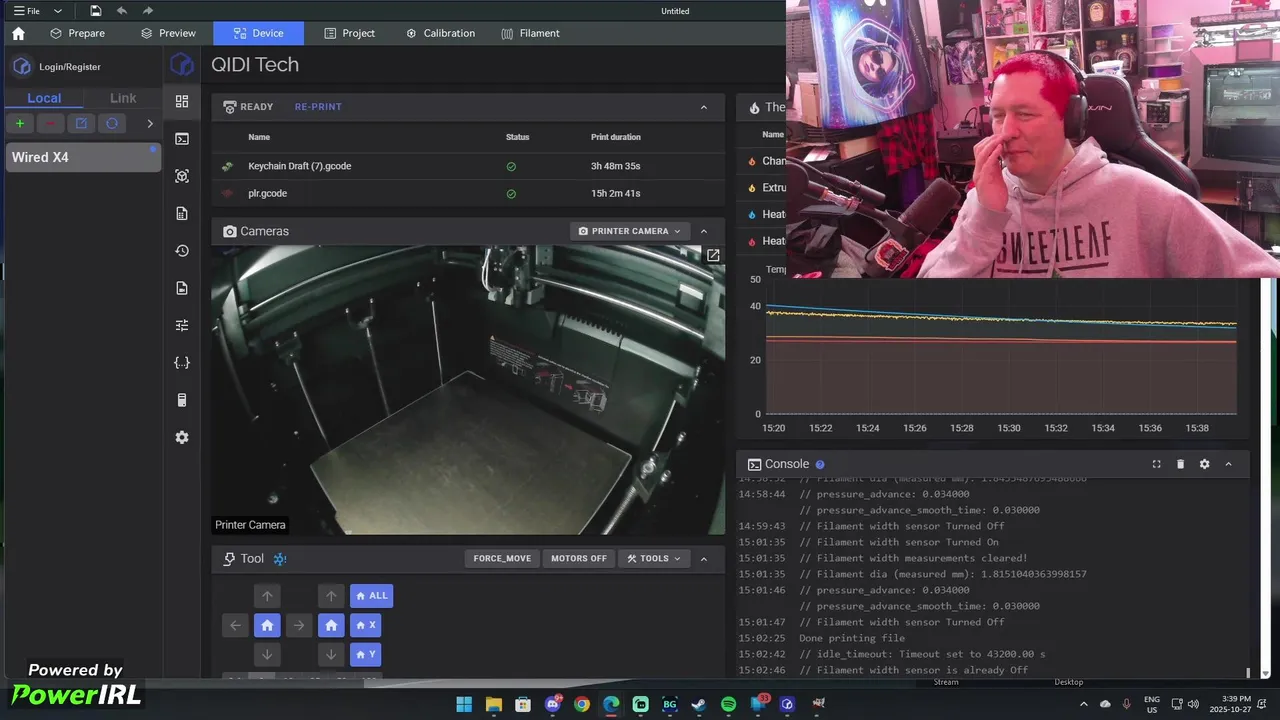Collapse the Tool panel
The image size is (1280, 720).
(x=704, y=559)
